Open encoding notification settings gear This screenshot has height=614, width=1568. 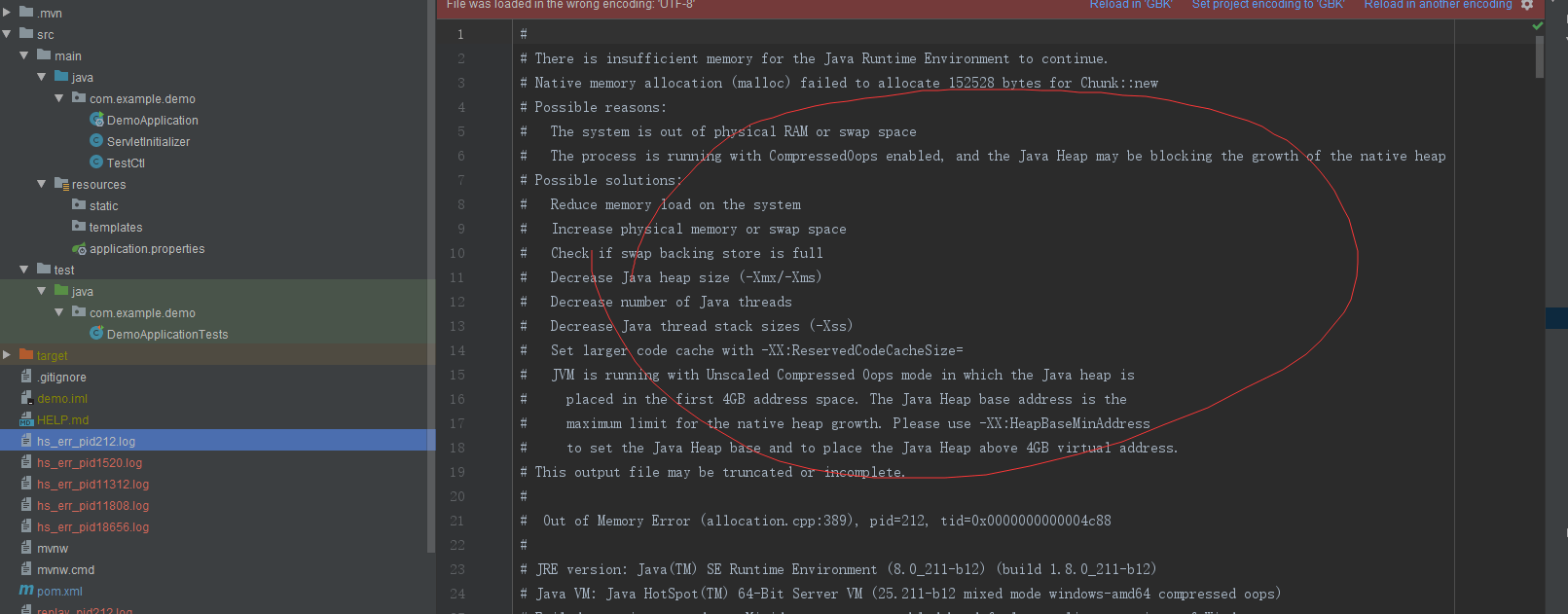pos(1527,5)
